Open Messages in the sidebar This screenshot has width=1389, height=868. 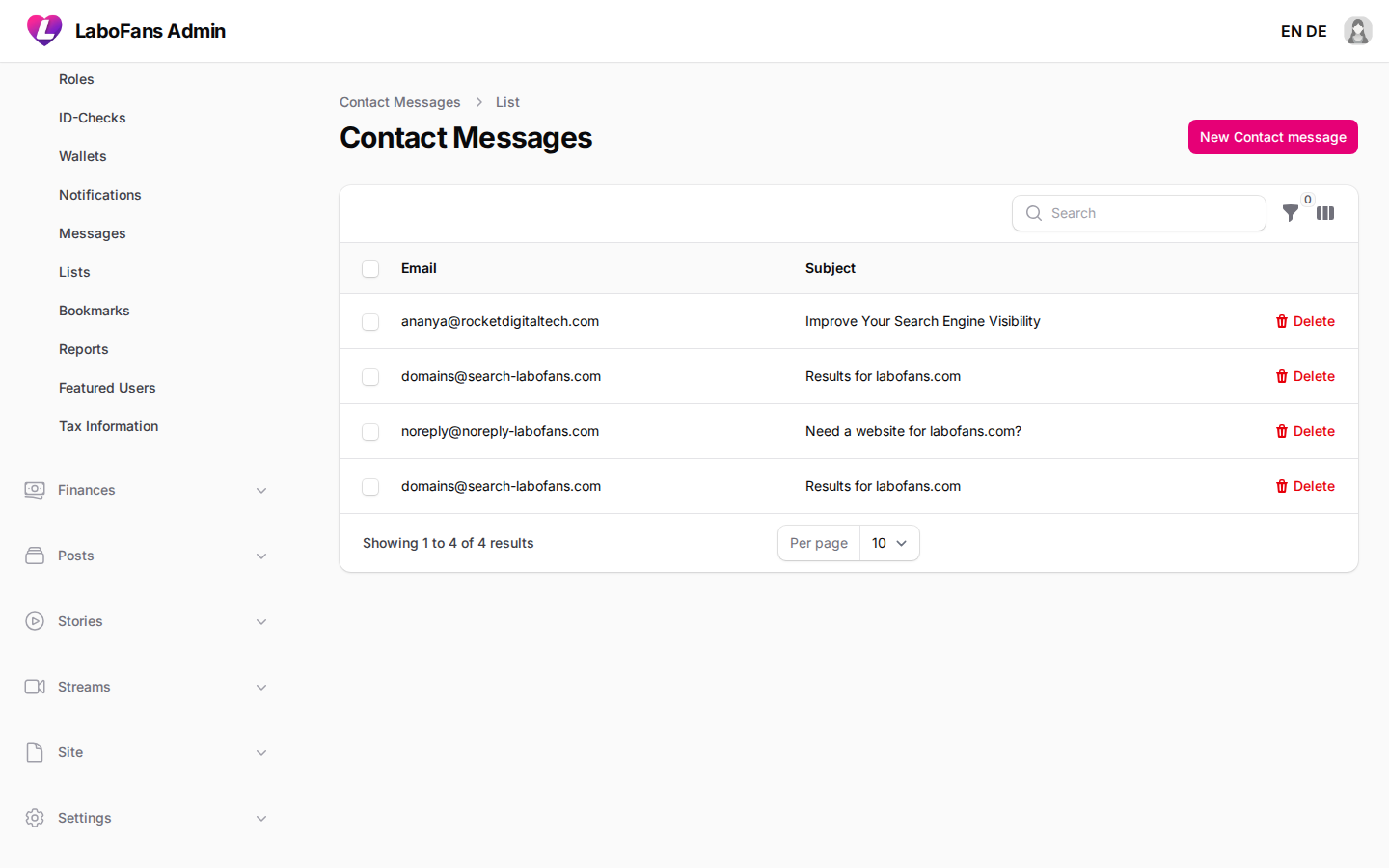tap(93, 233)
